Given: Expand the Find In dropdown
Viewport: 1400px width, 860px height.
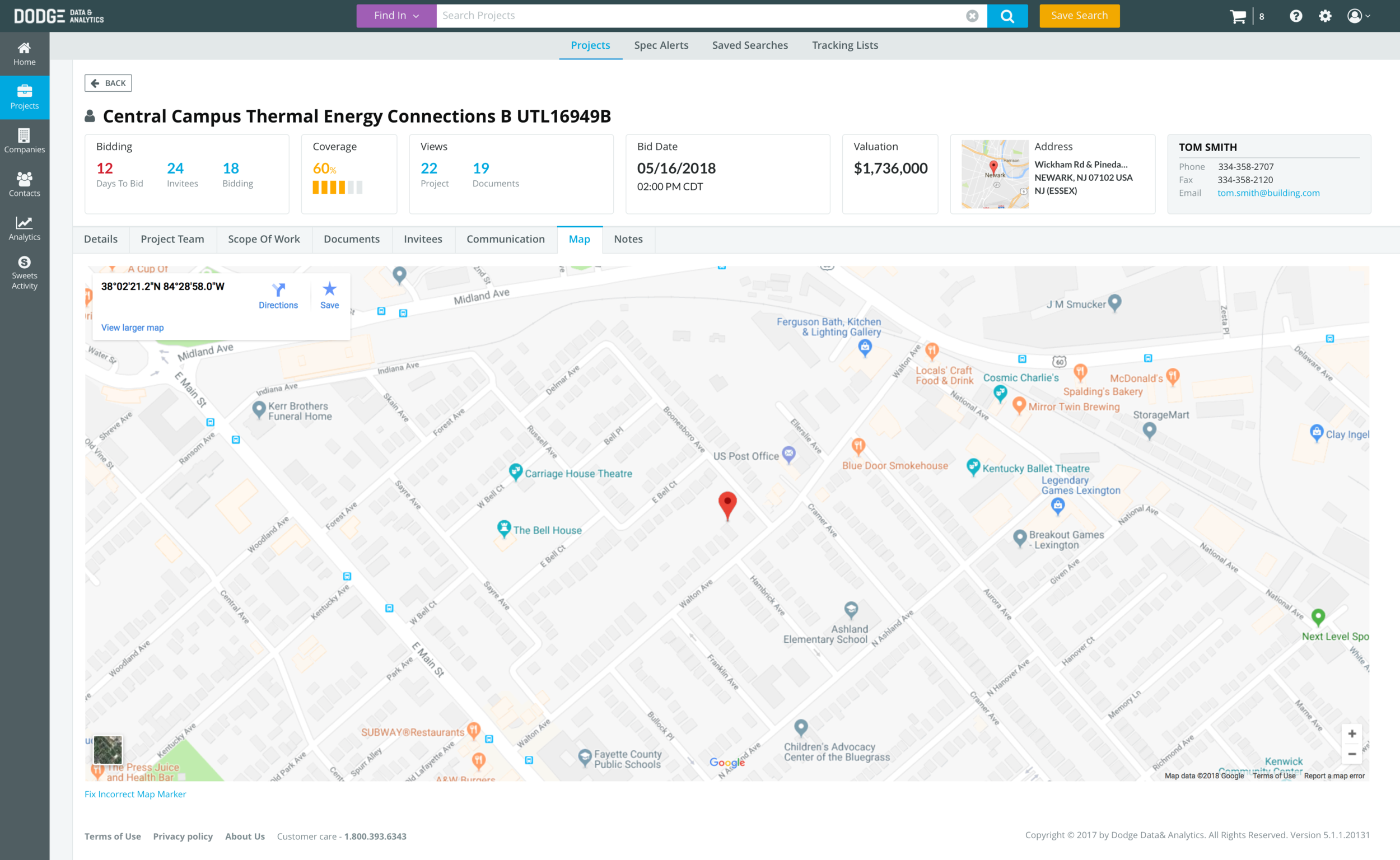Looking at the screenshot, I should [396, 16].
